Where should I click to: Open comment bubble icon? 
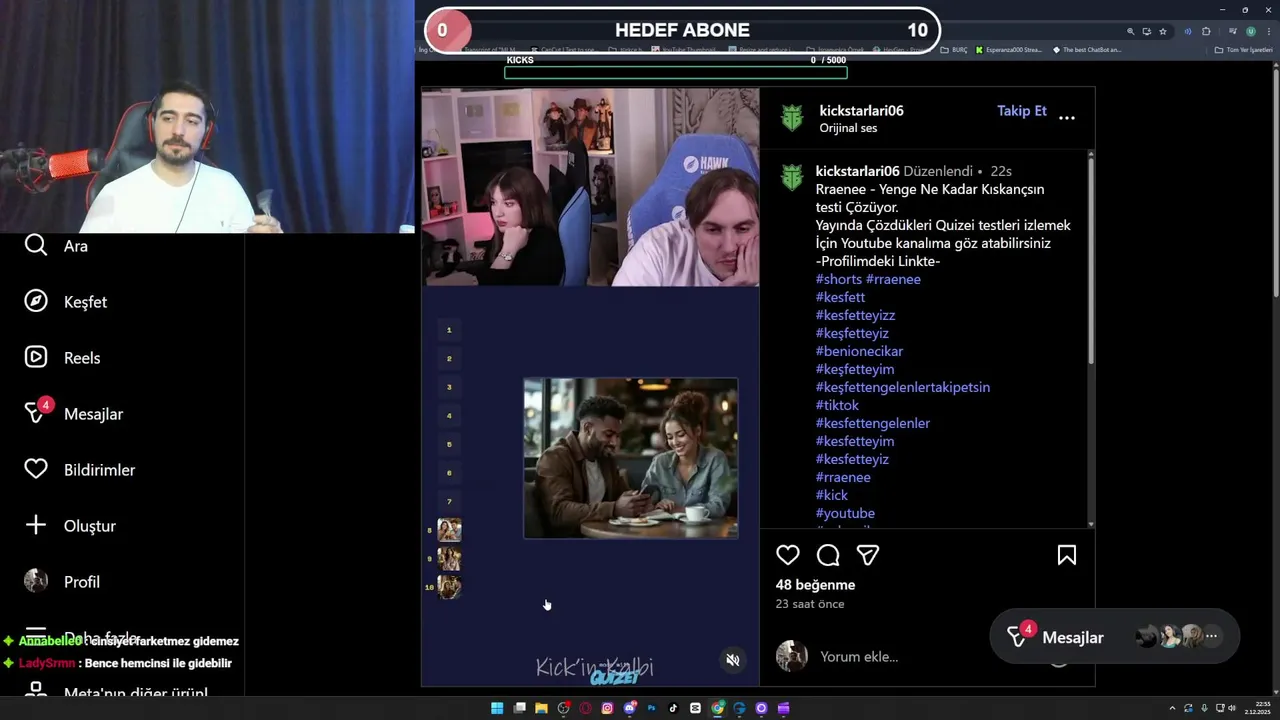coord(828,555)
